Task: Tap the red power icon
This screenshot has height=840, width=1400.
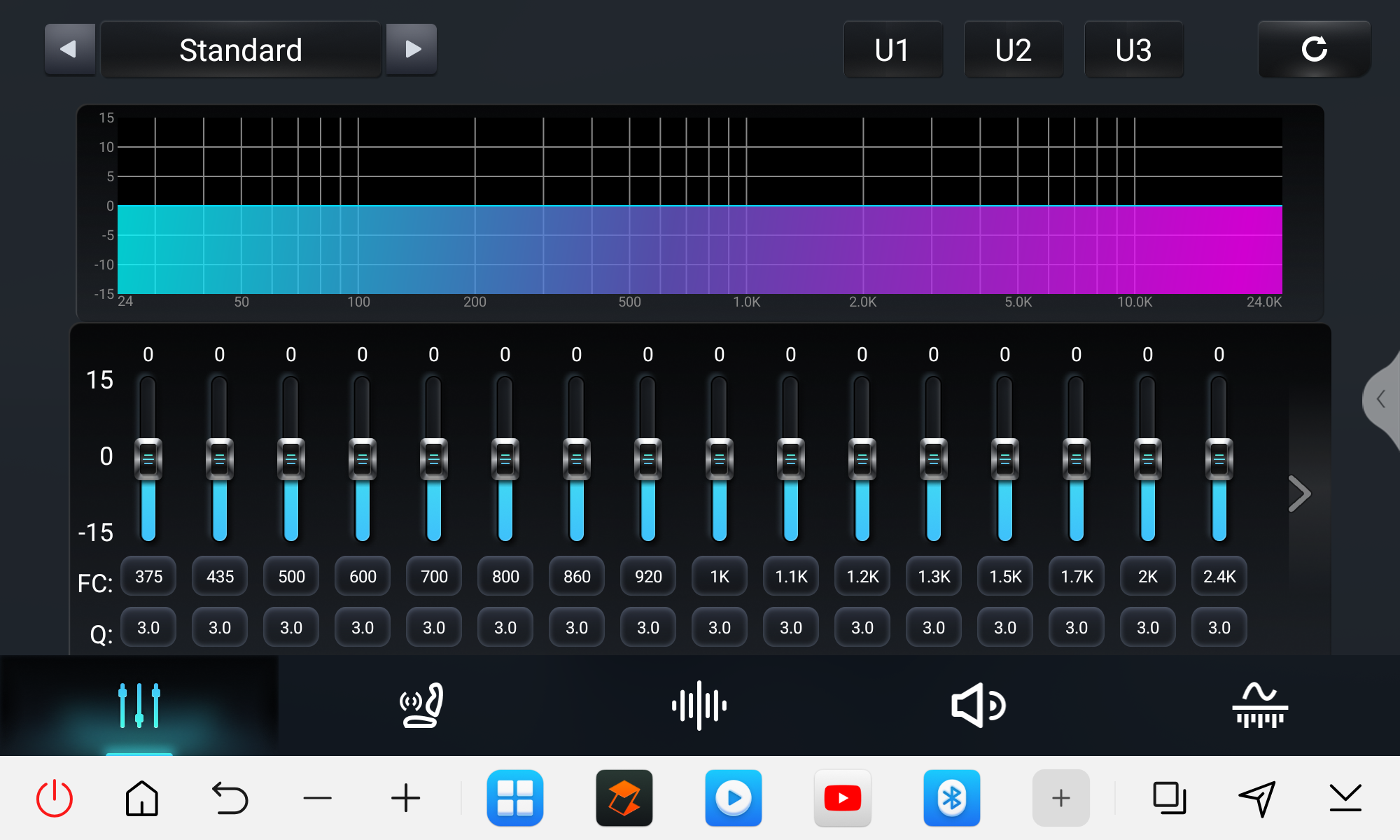Action: click(55, 799)
